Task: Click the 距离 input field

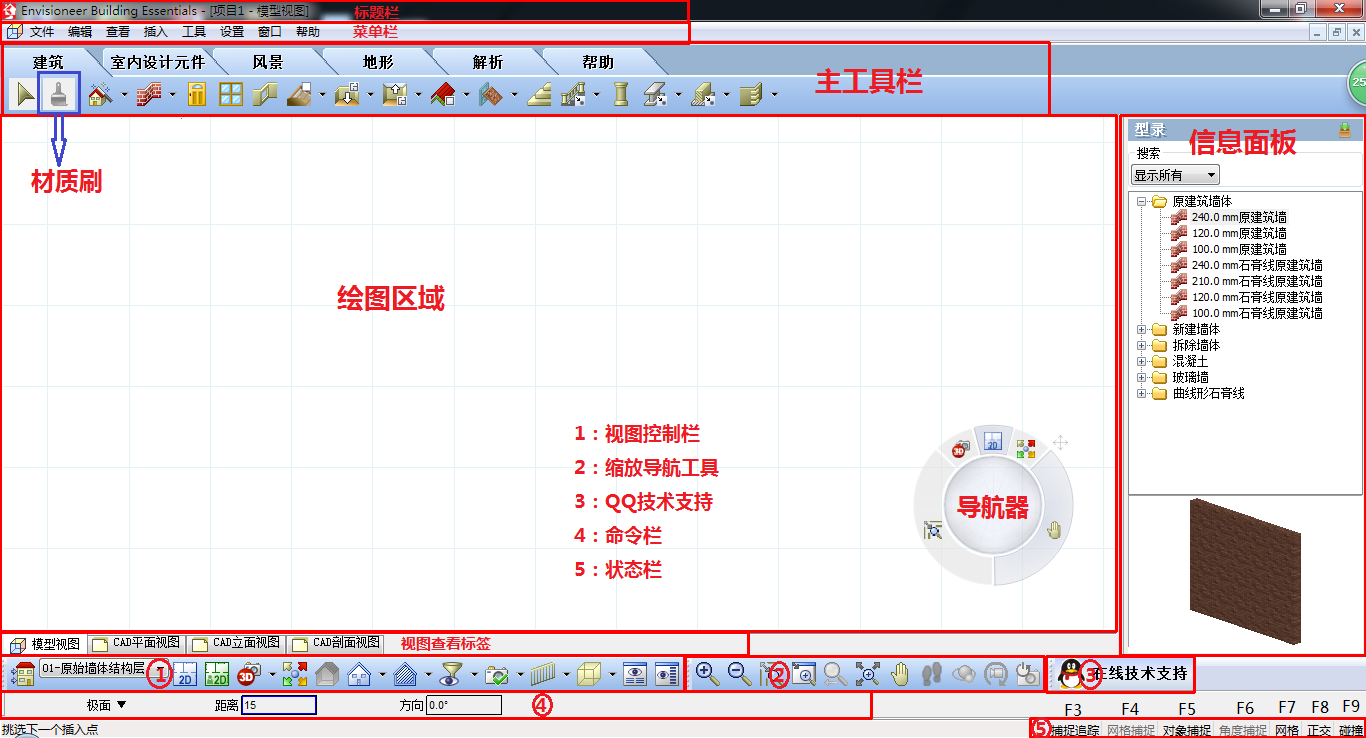Action: point(279,705)
